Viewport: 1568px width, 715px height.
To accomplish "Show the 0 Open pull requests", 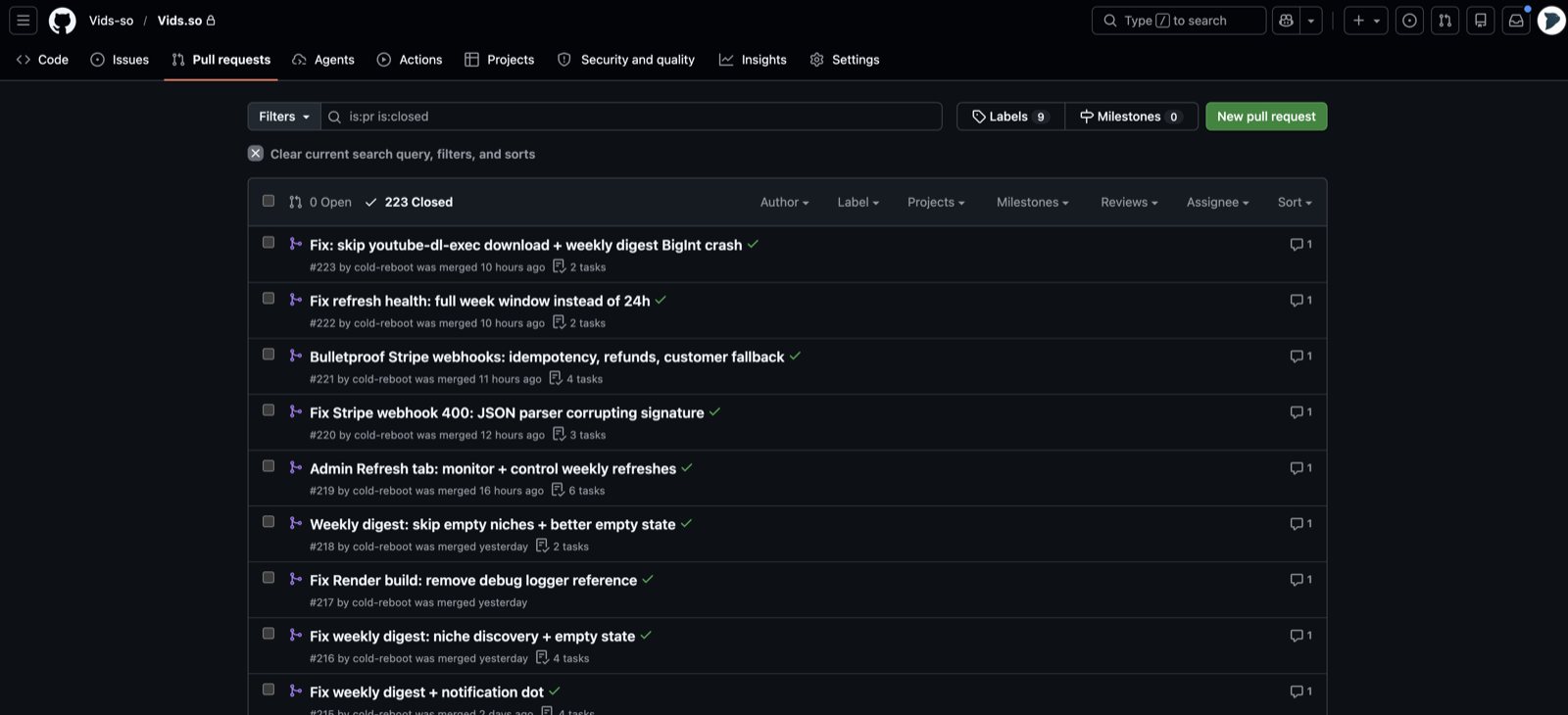I will point(320,202).
